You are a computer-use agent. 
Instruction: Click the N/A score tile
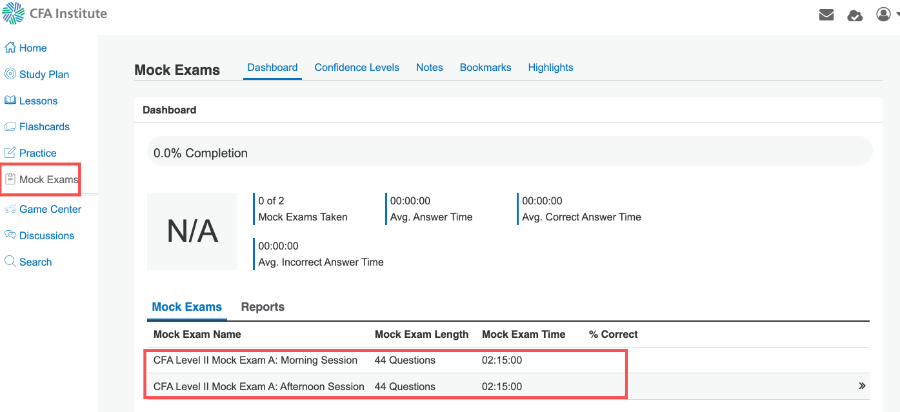click(x=192, y=231)
